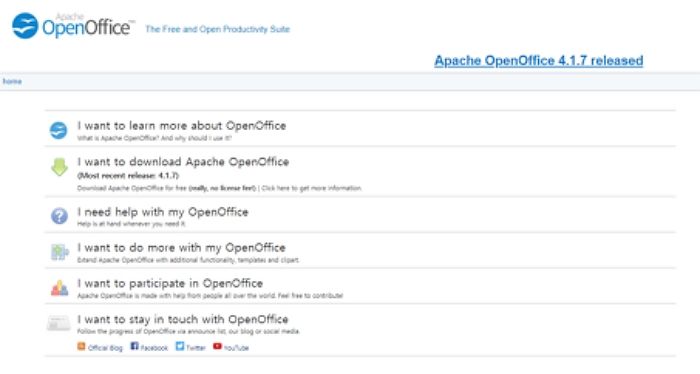This screenshot has height=374, width=700.
Task: Click the blue question mark help icon
Action: click(x=59, y=216)
